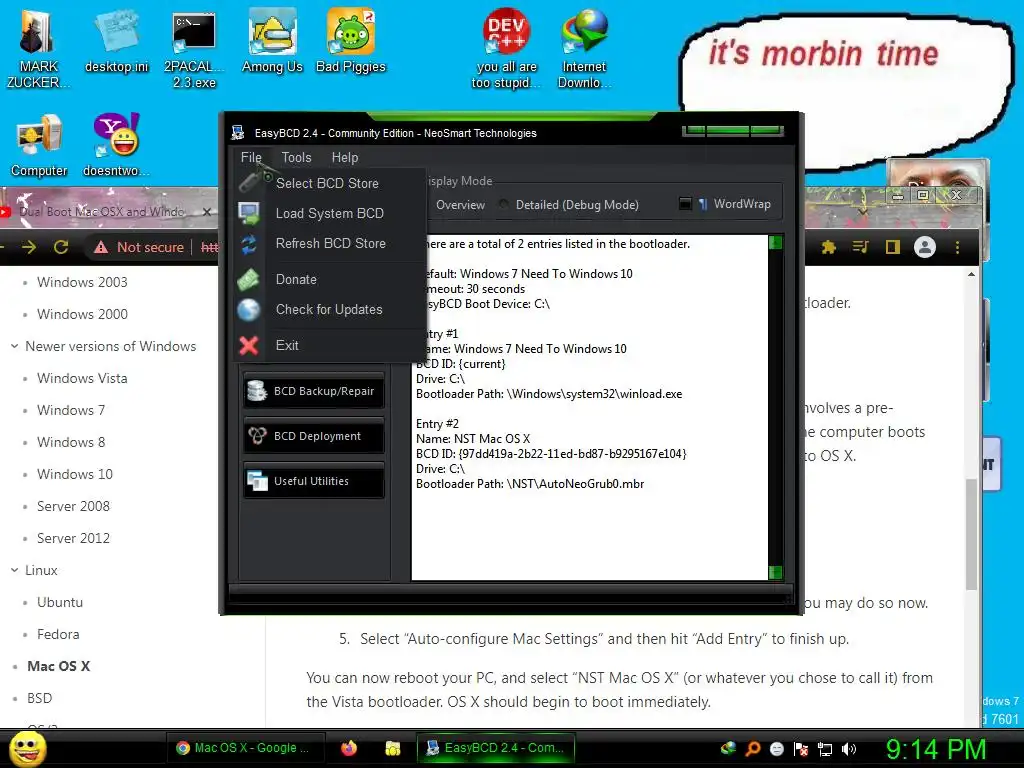Select the Yahoo 'doesntwo...' desktop icon
The width and height of the screenshot is (1024, 768).
click(116, 145)
